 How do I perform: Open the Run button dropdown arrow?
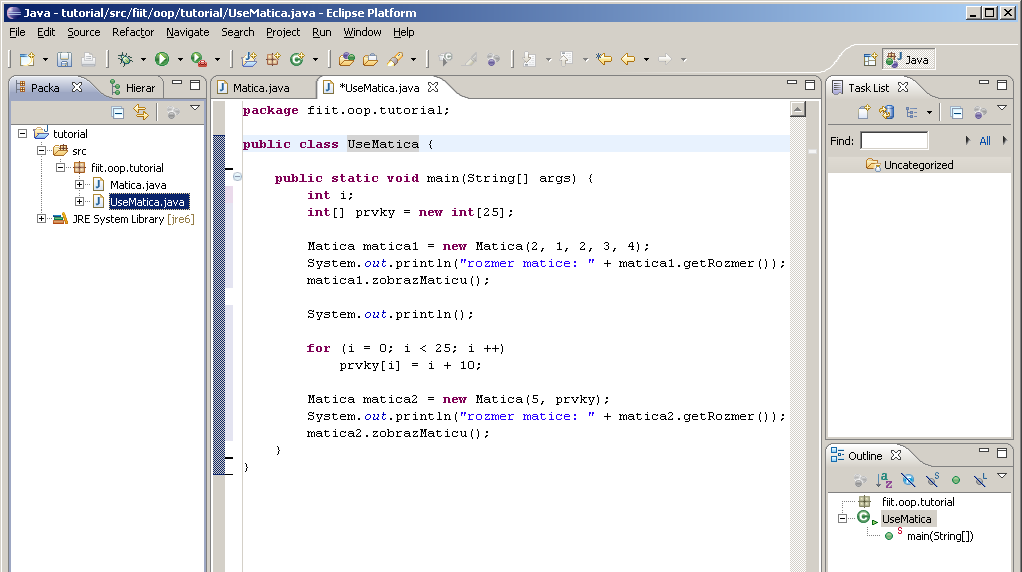coord(180,59)
